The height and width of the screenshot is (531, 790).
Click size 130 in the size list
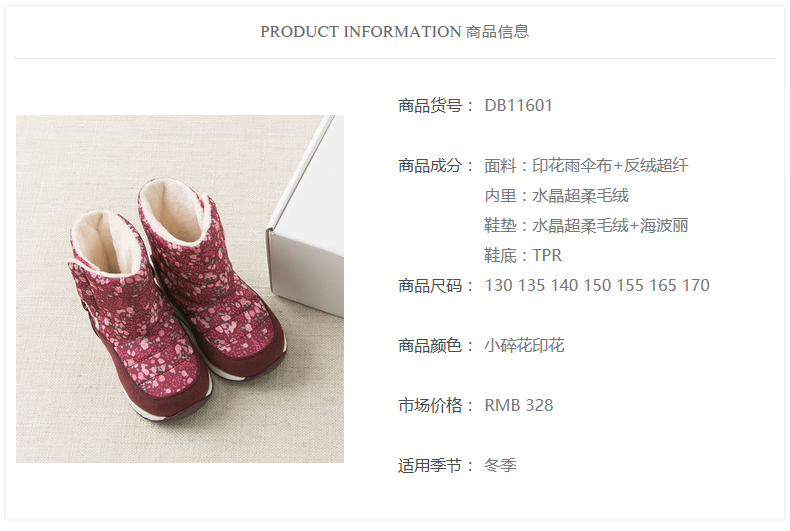[498, 286]
